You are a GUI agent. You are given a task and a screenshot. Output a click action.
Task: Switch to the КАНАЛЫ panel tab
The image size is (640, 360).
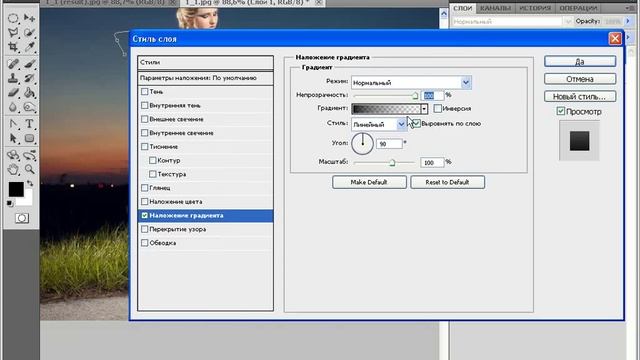click(495, 8)
